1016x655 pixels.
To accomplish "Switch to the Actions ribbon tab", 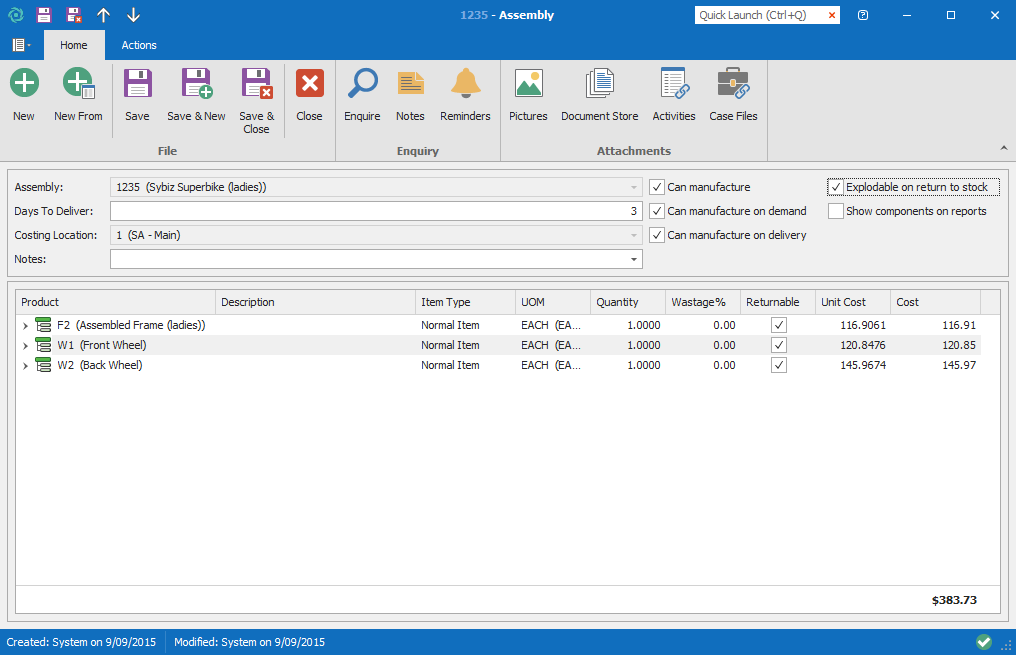I will [139, 45].
